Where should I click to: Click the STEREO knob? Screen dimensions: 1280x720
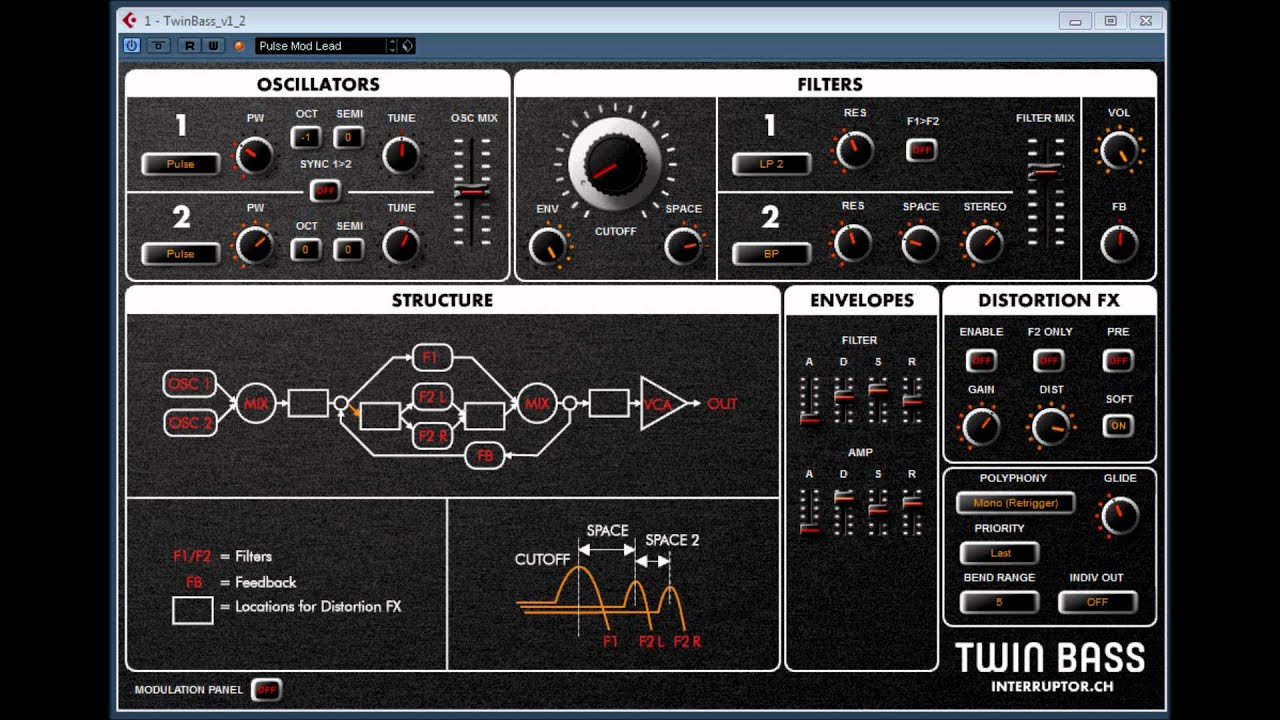984,244
